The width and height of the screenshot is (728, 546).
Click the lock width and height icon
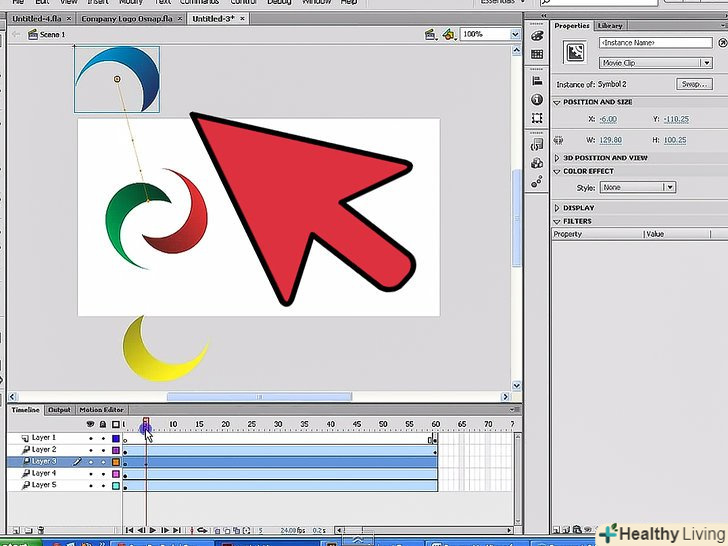558,140
